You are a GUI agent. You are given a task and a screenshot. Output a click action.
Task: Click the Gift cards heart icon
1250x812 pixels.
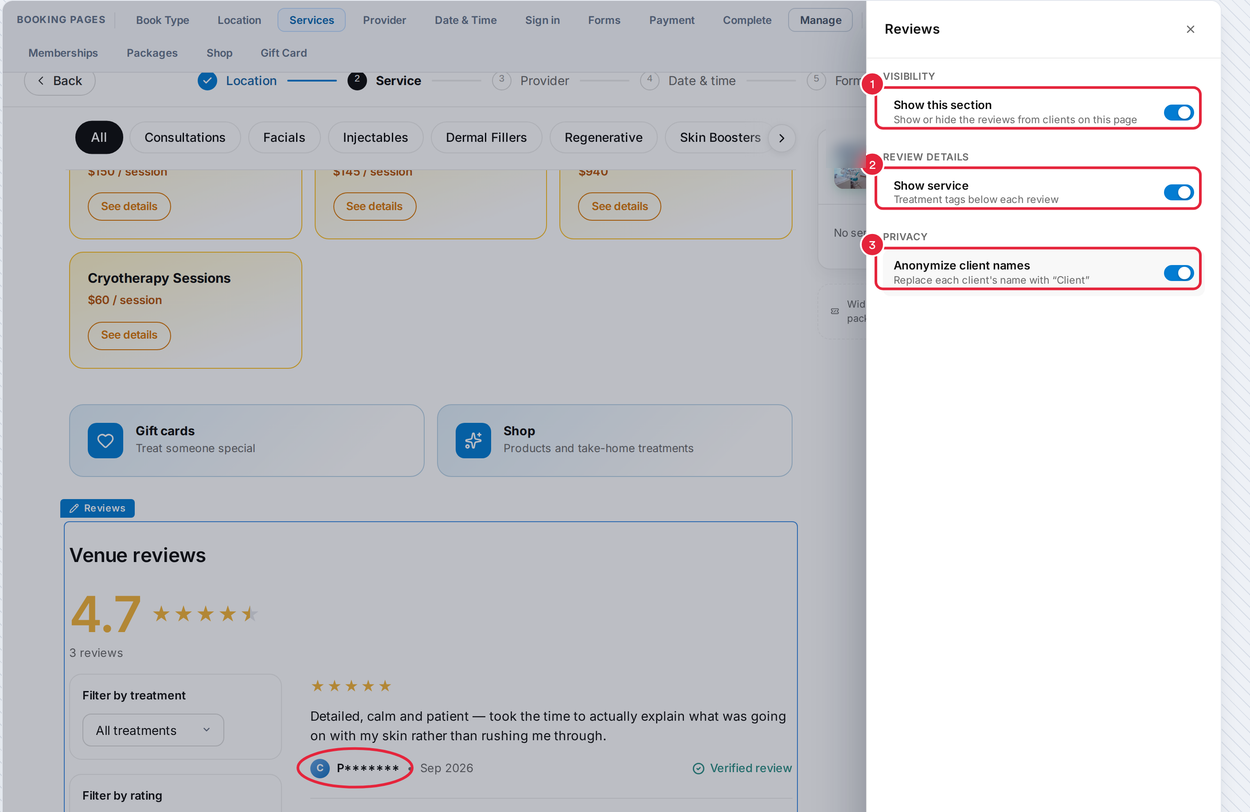pyautogui.click(x=105, y=440)
